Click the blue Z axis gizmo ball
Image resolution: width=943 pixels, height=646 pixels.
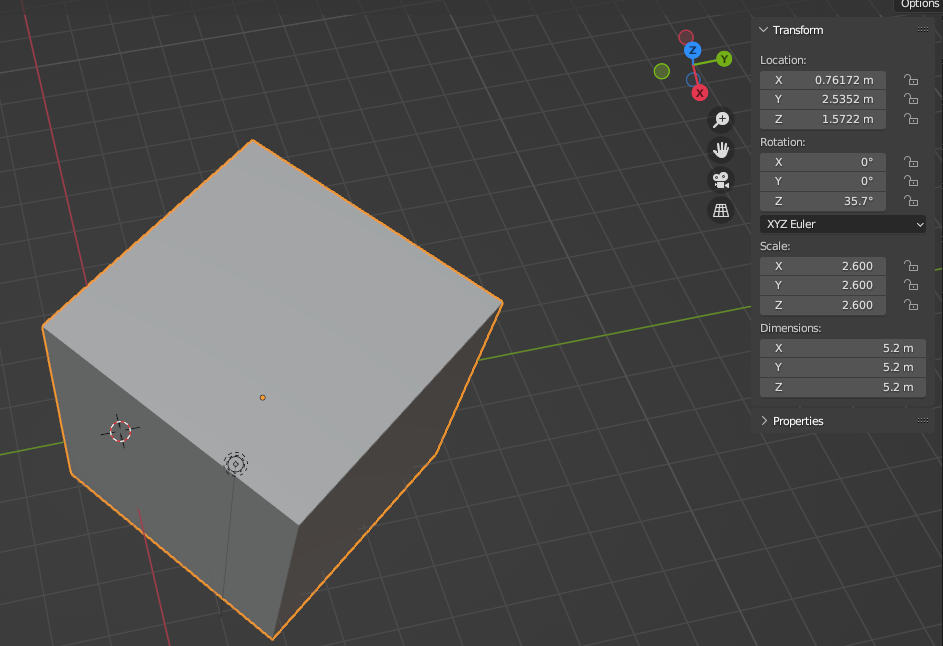[693, 50]
